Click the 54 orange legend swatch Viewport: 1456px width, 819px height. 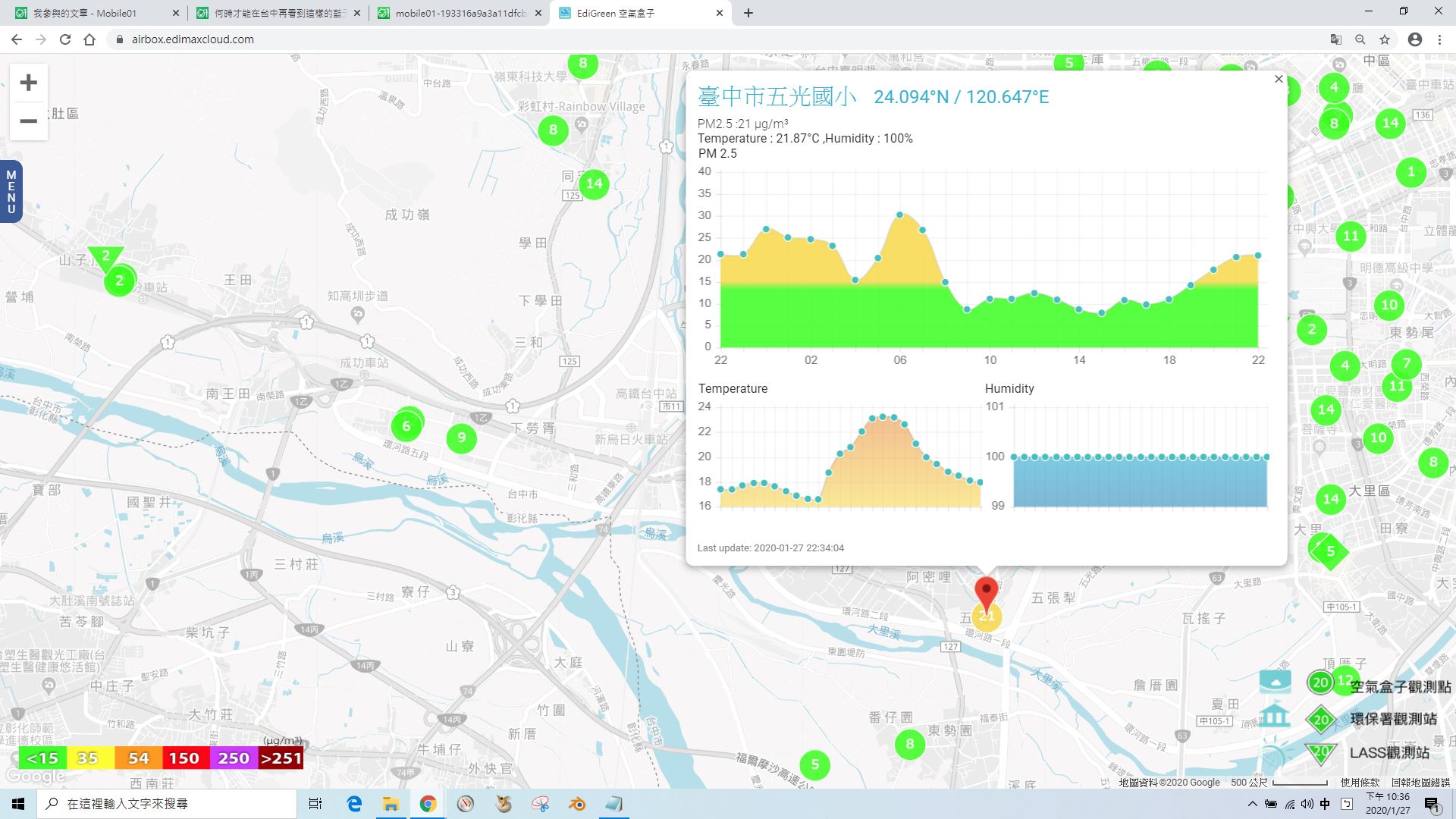pos(138,758)
